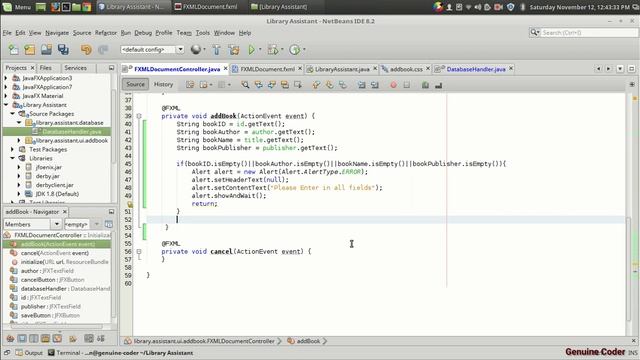Click the Profile Project toolbar icon
The width and height of the screenshot is (640, 360).
pos(294,50)
